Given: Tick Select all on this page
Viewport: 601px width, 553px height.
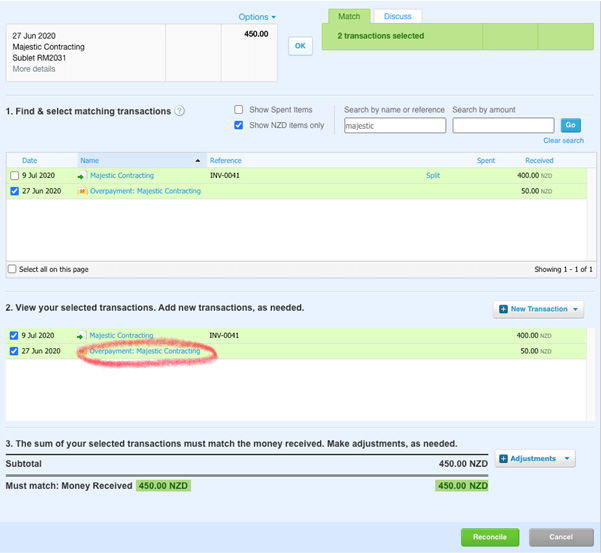Looking at the screenshot, I should 12,269.
